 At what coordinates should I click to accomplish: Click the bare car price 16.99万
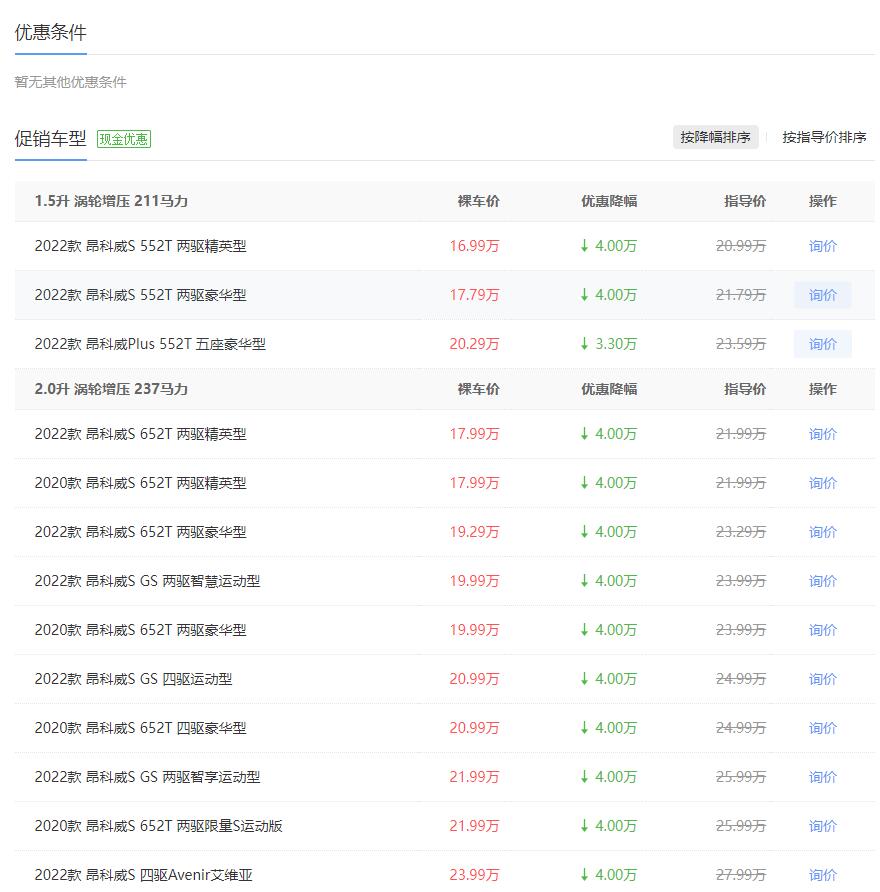coord(474,246)
